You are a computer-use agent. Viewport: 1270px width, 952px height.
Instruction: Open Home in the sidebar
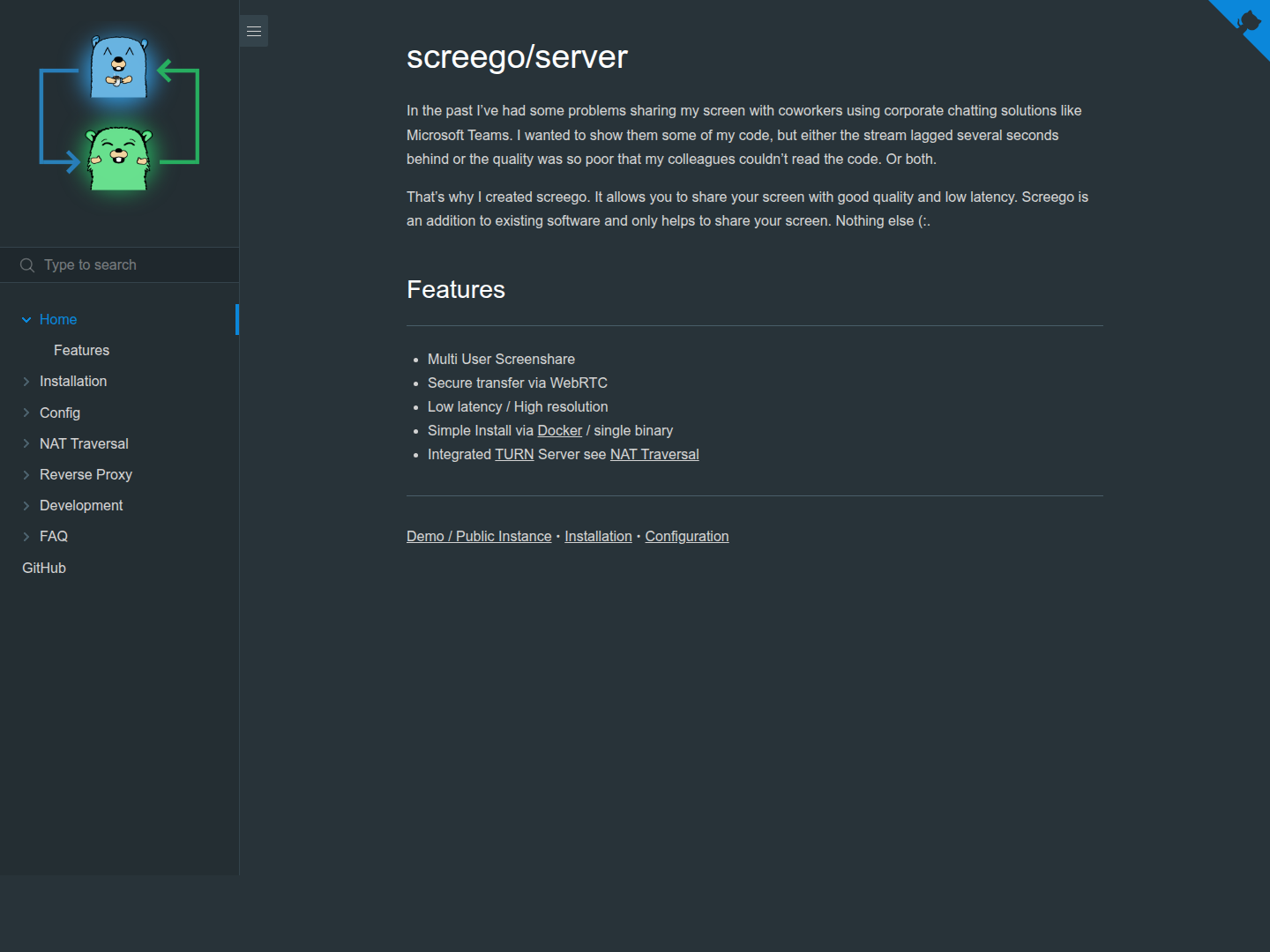tap(58, 319)
